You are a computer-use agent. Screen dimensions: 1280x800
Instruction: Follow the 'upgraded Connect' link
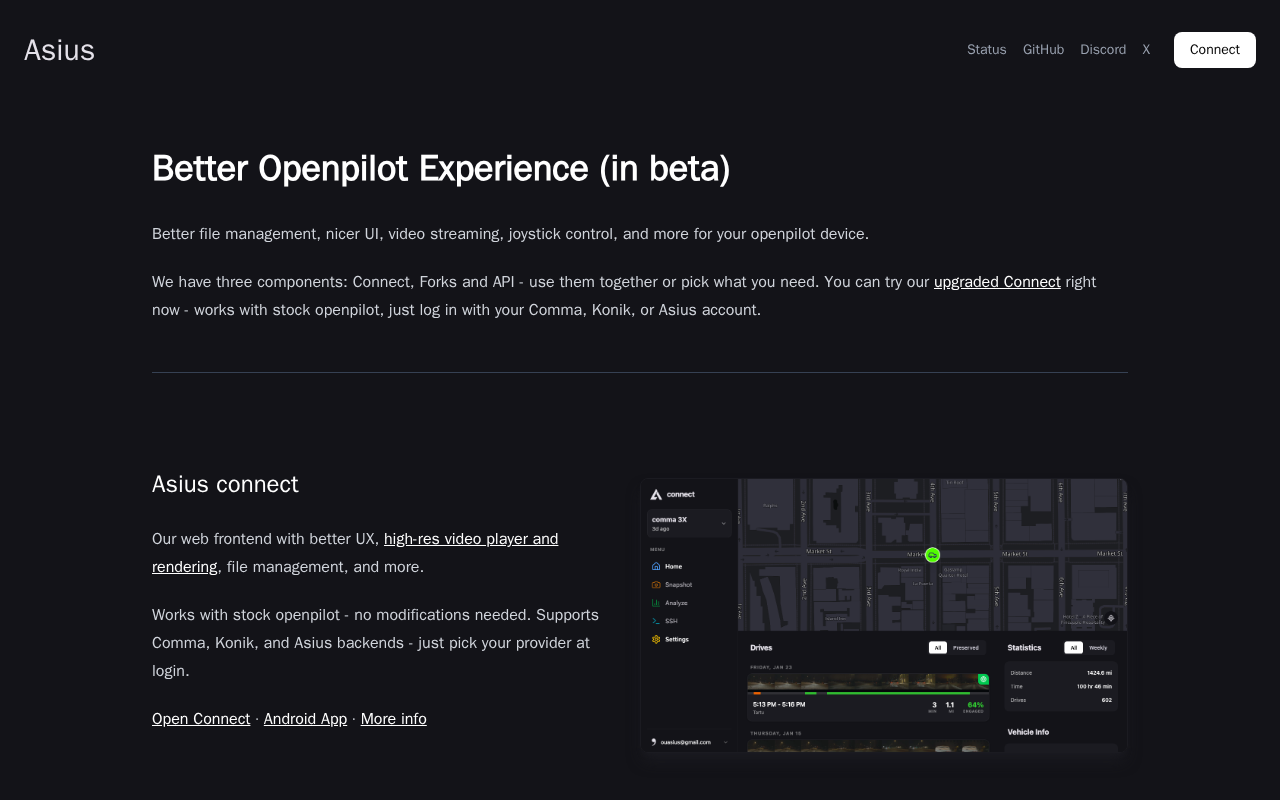(x=996, y=282)
